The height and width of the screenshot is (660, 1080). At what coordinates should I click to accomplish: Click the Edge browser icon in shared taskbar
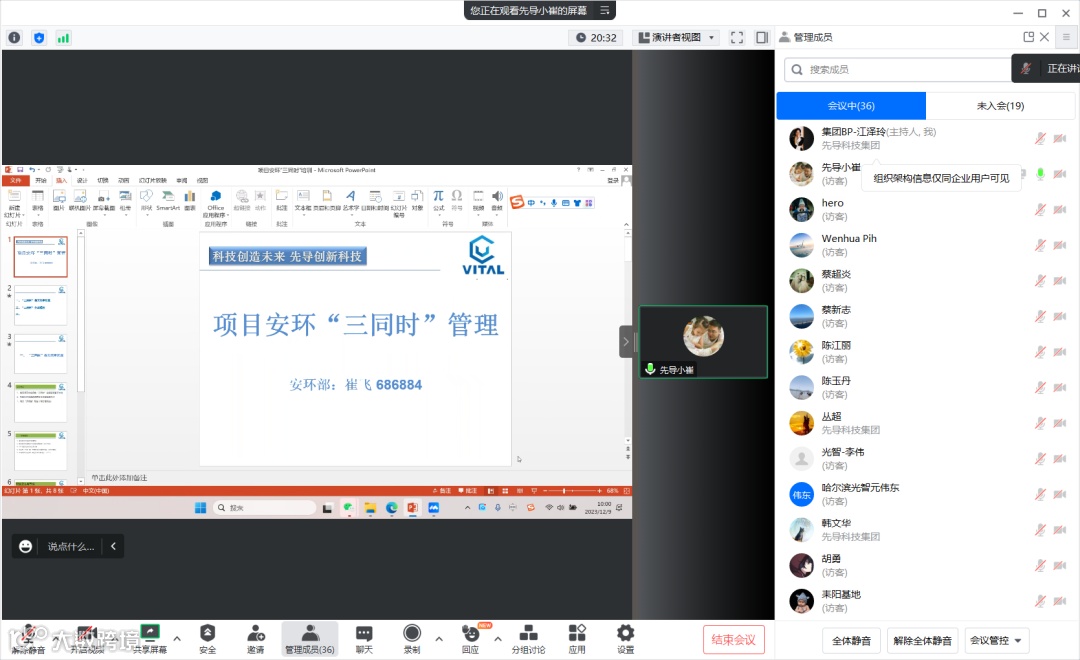click(392, 508)
